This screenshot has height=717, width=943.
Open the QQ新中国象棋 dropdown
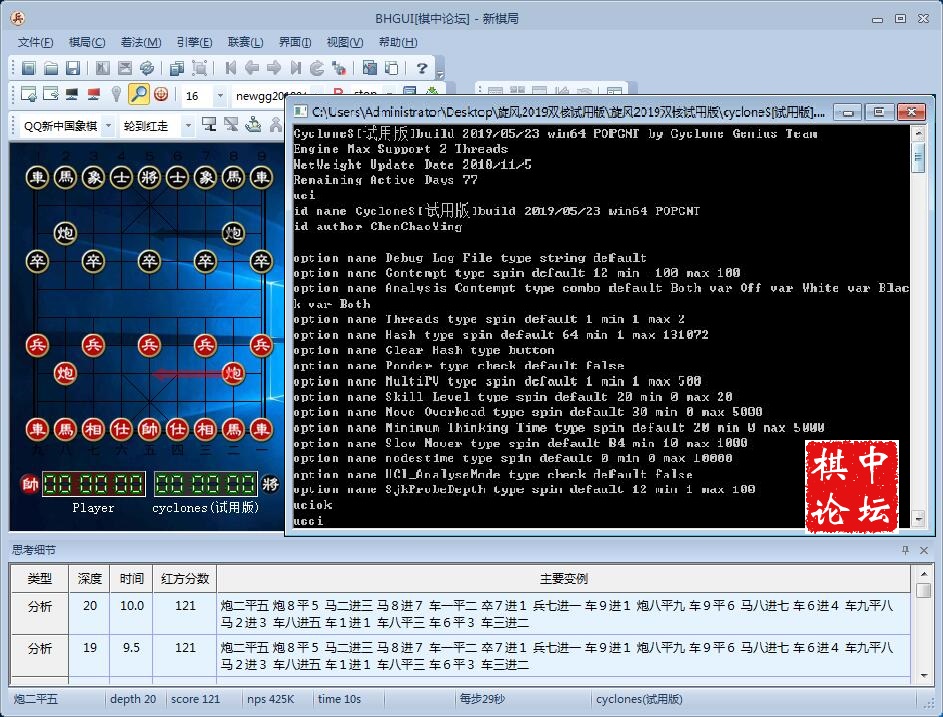point(109,126)
